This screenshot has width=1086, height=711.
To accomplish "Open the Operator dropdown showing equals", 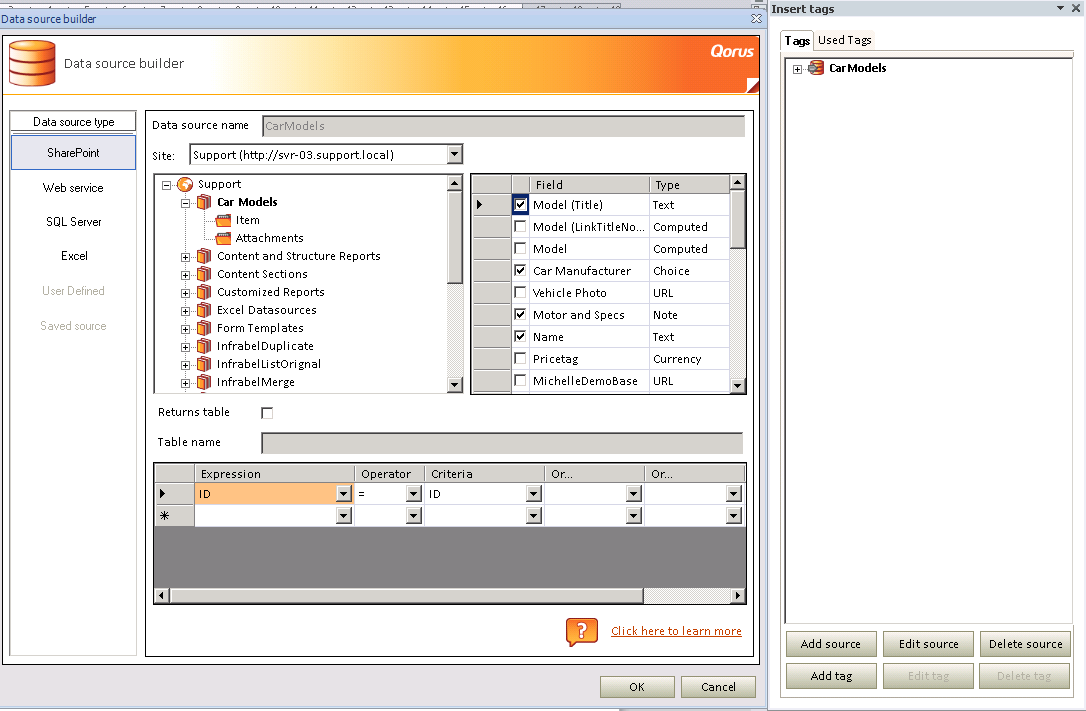I will click(x=413, y=494).
